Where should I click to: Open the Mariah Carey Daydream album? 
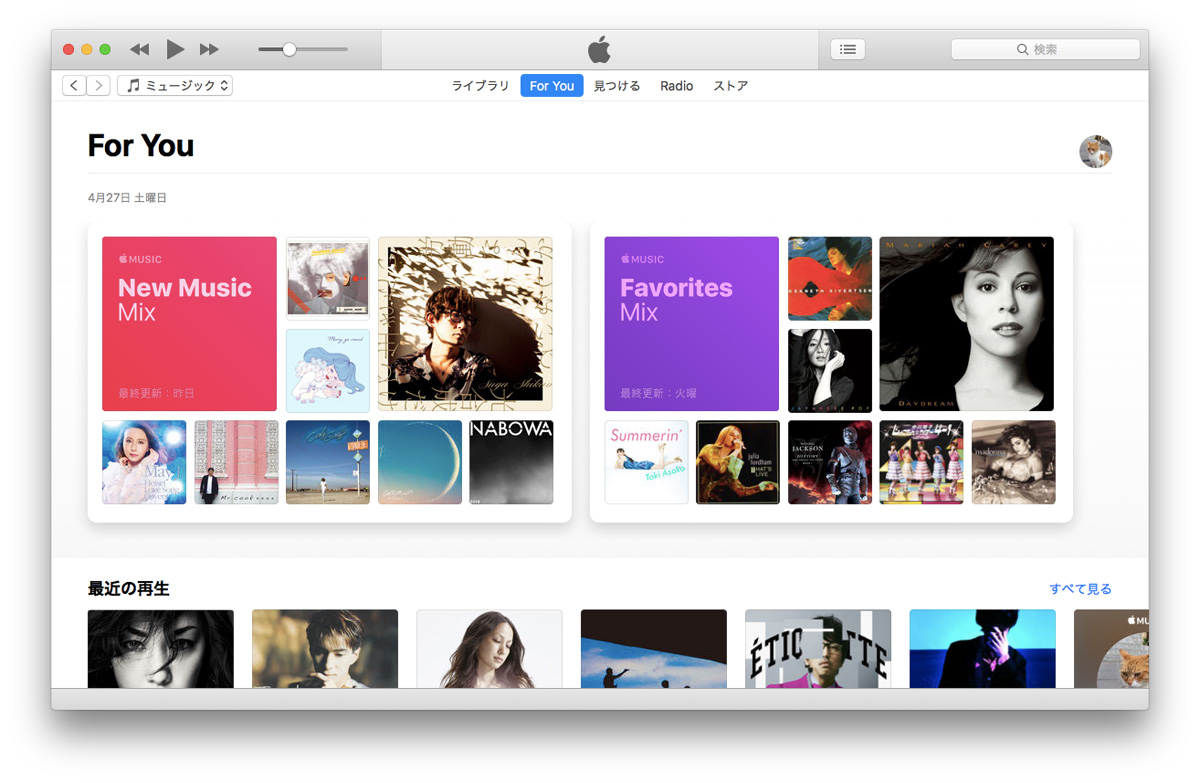(967, 324)
